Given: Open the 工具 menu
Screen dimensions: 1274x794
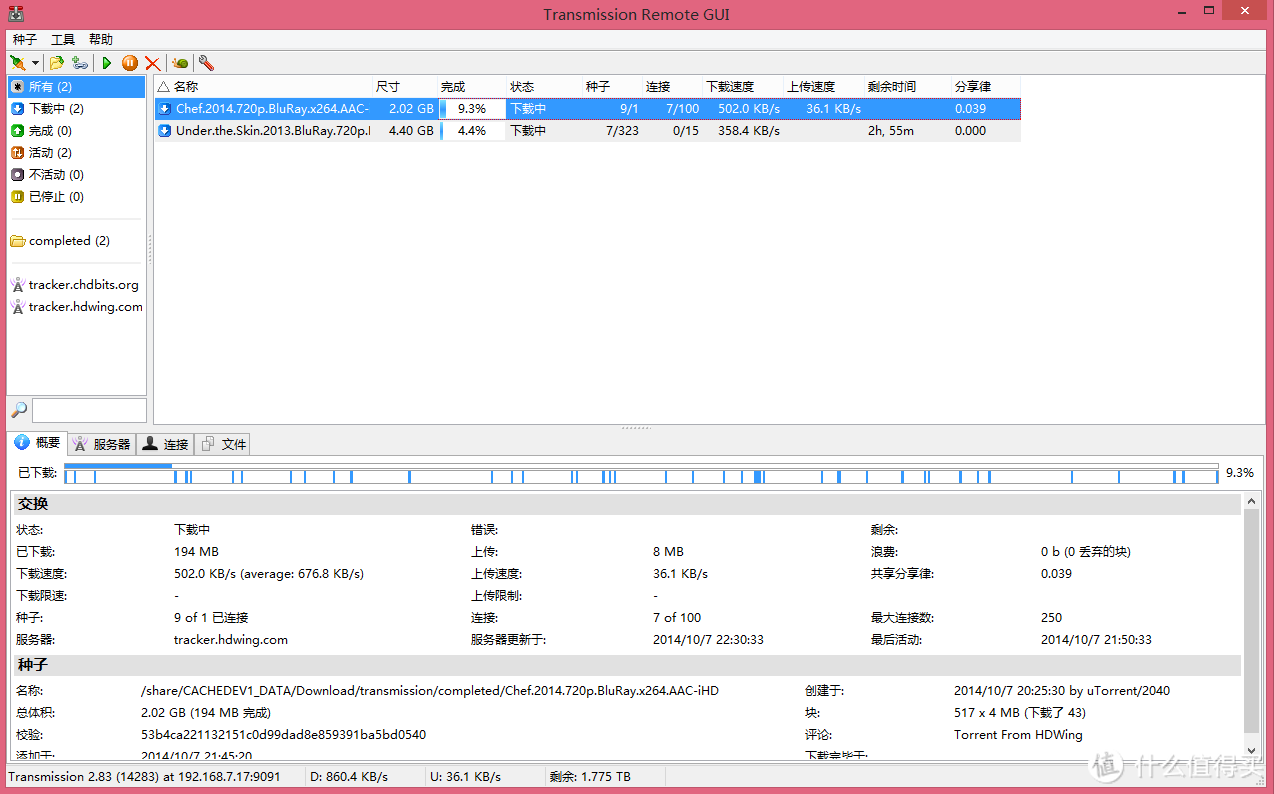Looking at the screenshot, I should [63, 40].
